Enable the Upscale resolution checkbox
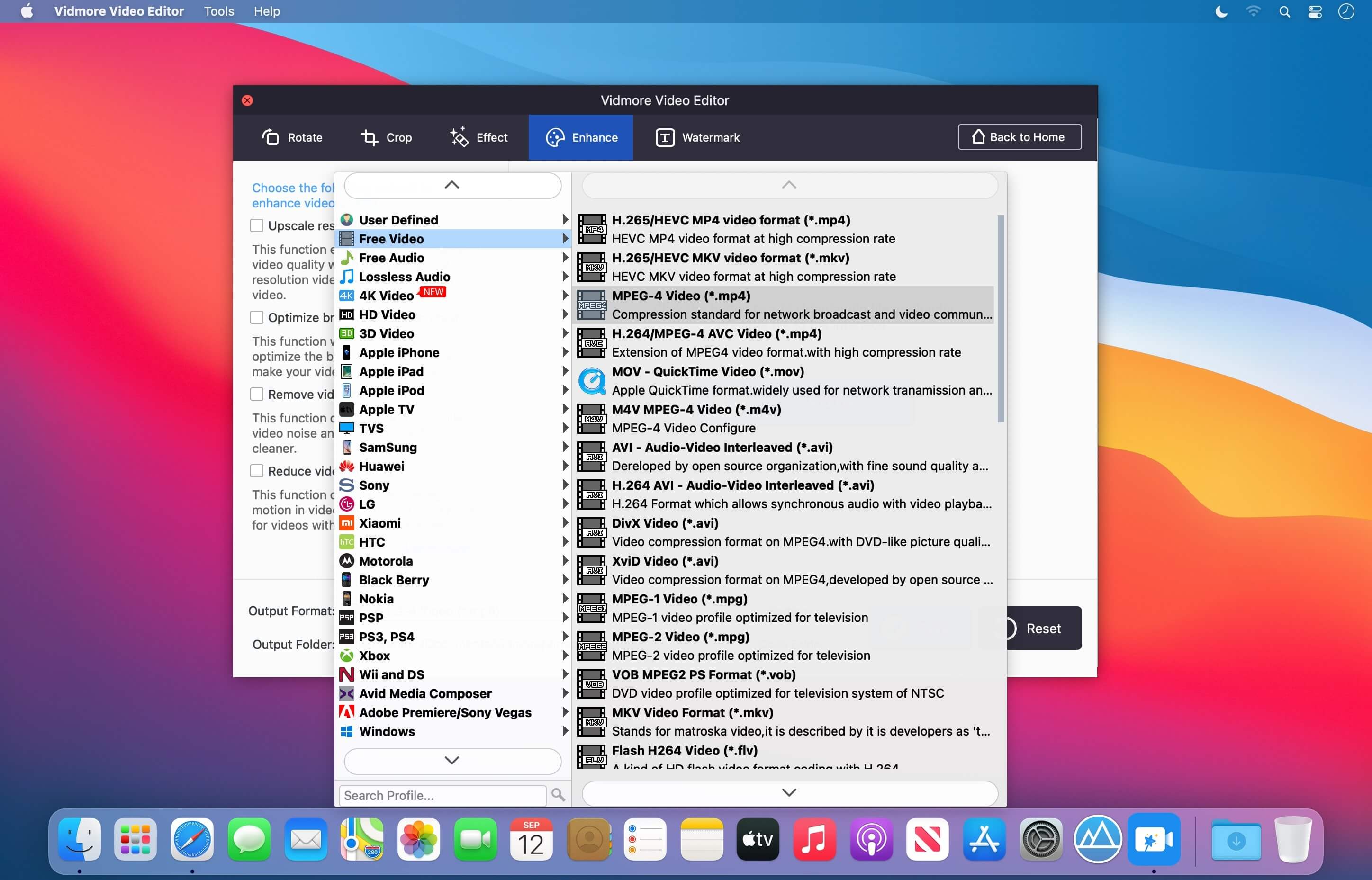1372x880 pixels. (x=257, y=225)
